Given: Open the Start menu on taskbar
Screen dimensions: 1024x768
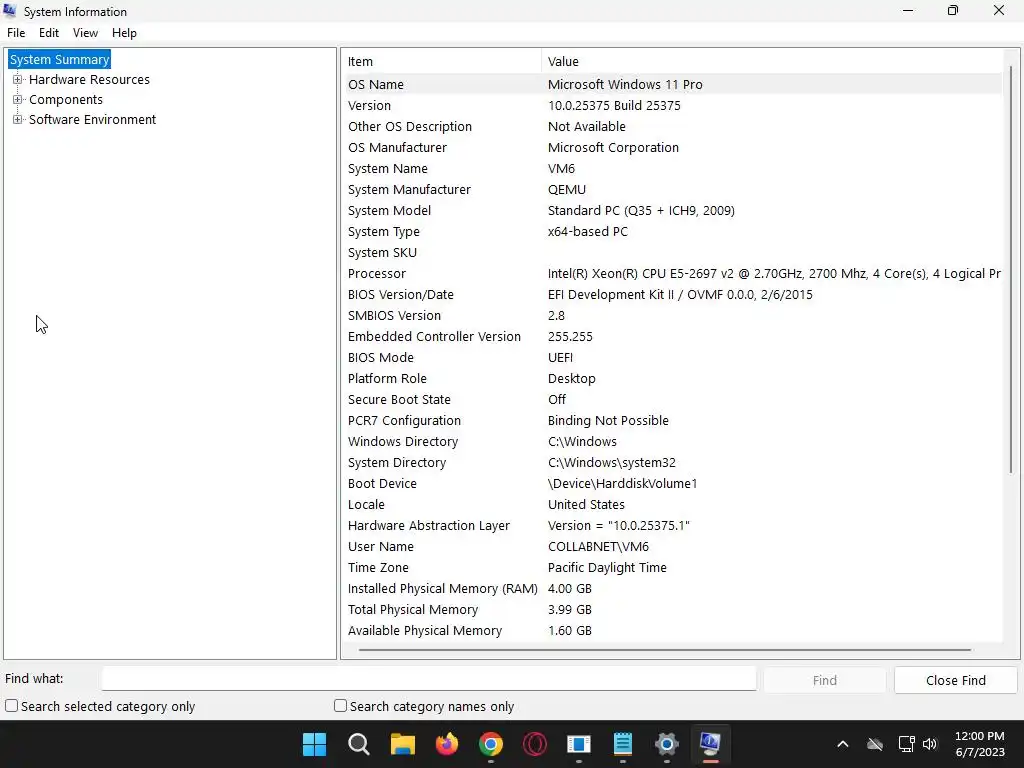Looking at the screenshot, I should coord(314,744).
